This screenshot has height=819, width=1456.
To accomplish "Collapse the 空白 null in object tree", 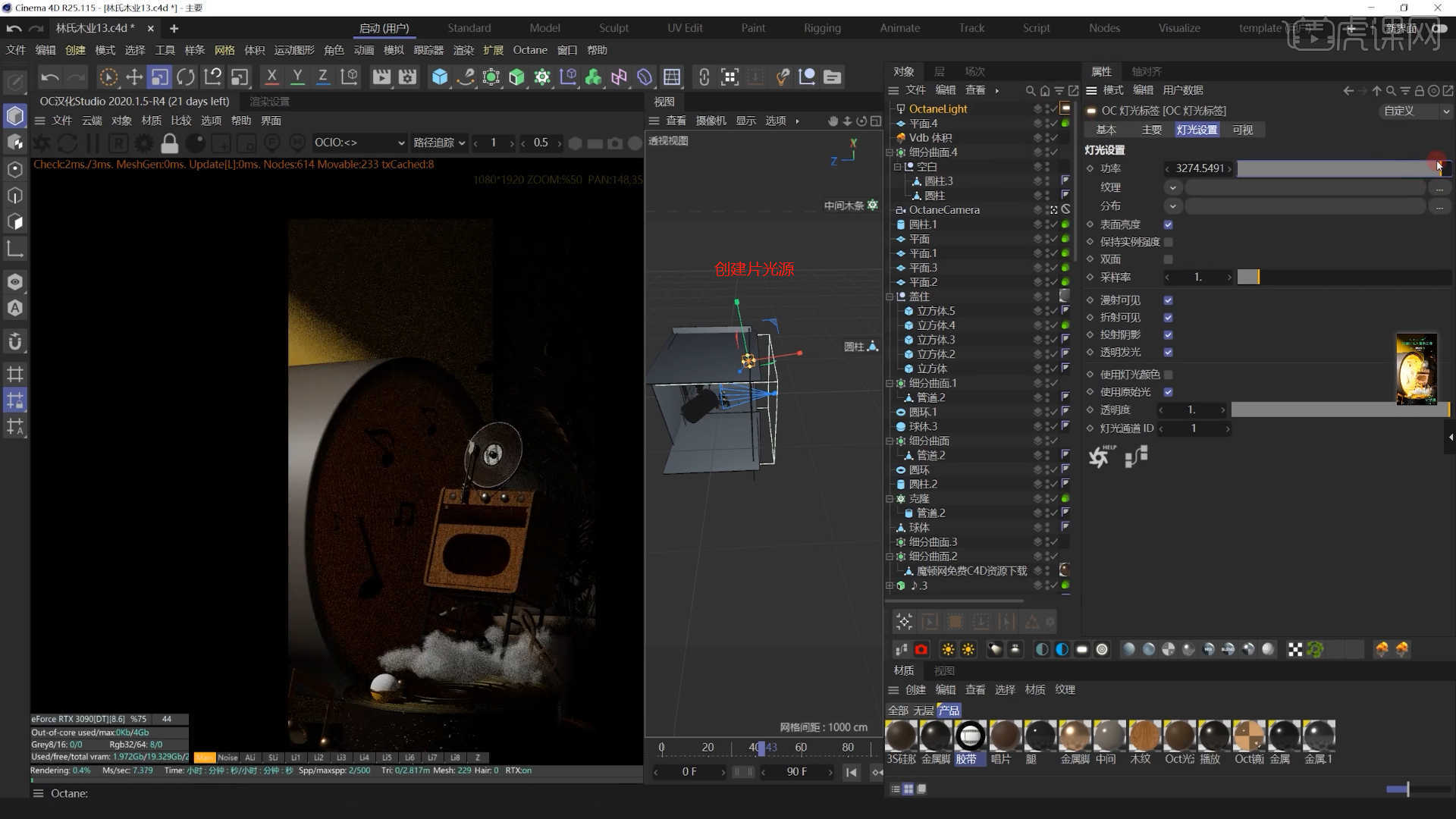I will [x=897, y=167].
